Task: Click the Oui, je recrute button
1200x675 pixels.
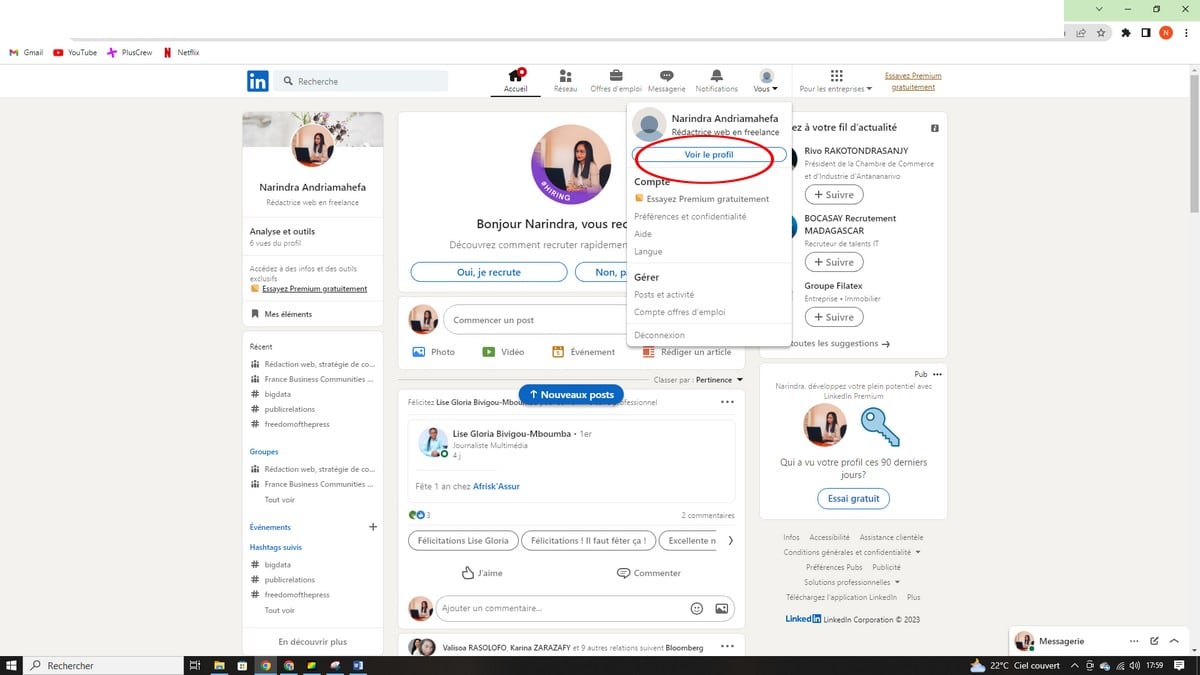Action: (x=489, y=272)
